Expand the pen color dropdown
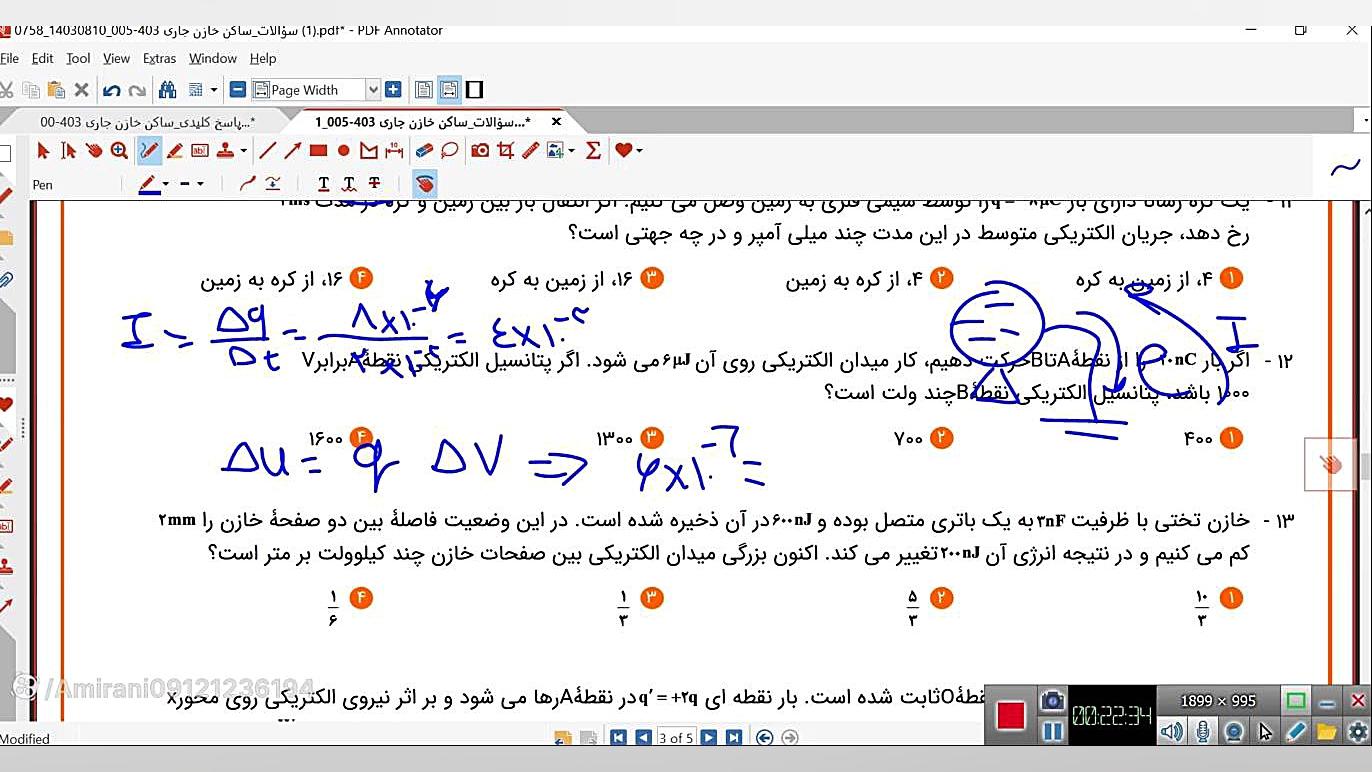1372x772 pixels. tap(165, 184)
